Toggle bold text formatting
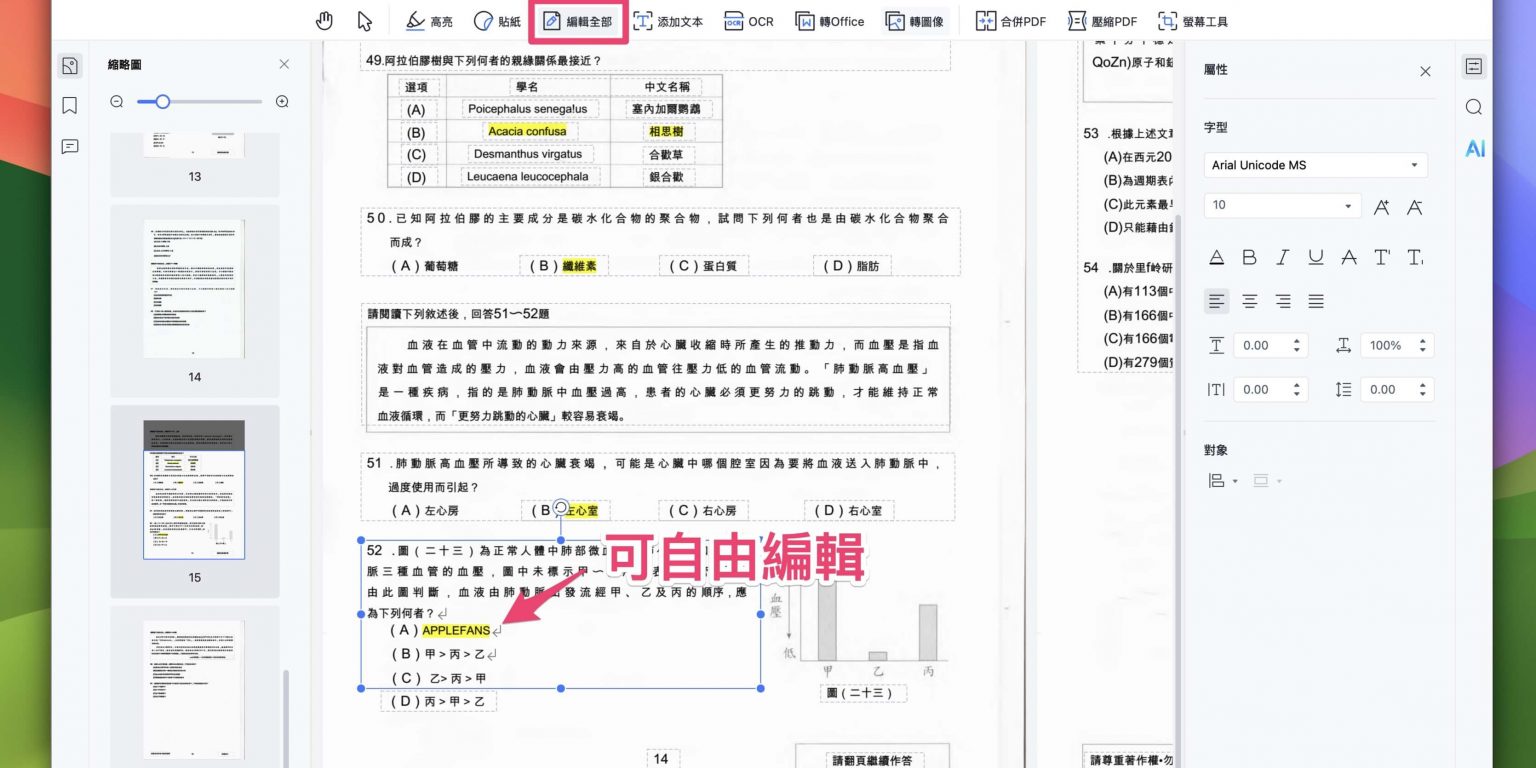 pos(1249,257)
